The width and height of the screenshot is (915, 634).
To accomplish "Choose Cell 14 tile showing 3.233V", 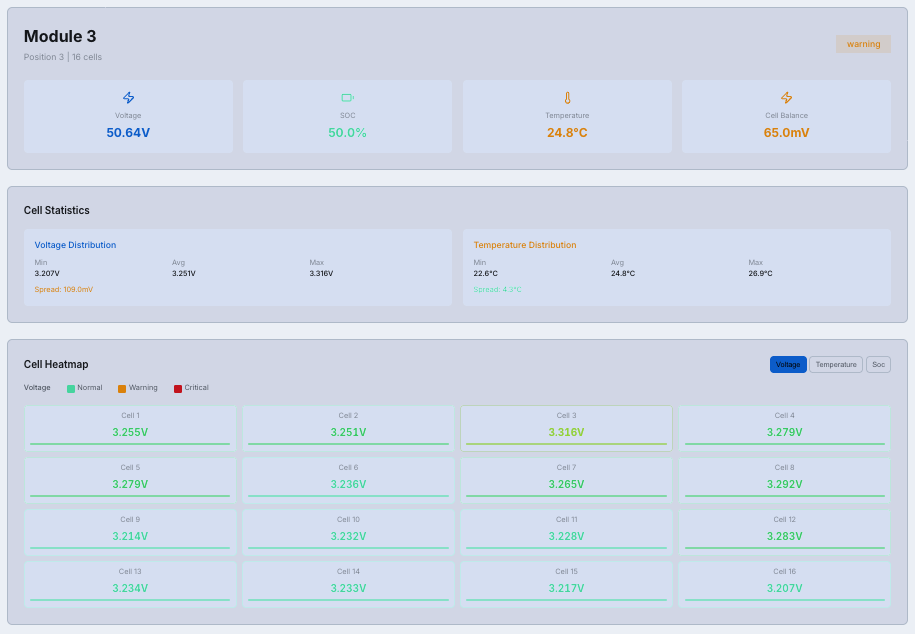I will point(348,584).
